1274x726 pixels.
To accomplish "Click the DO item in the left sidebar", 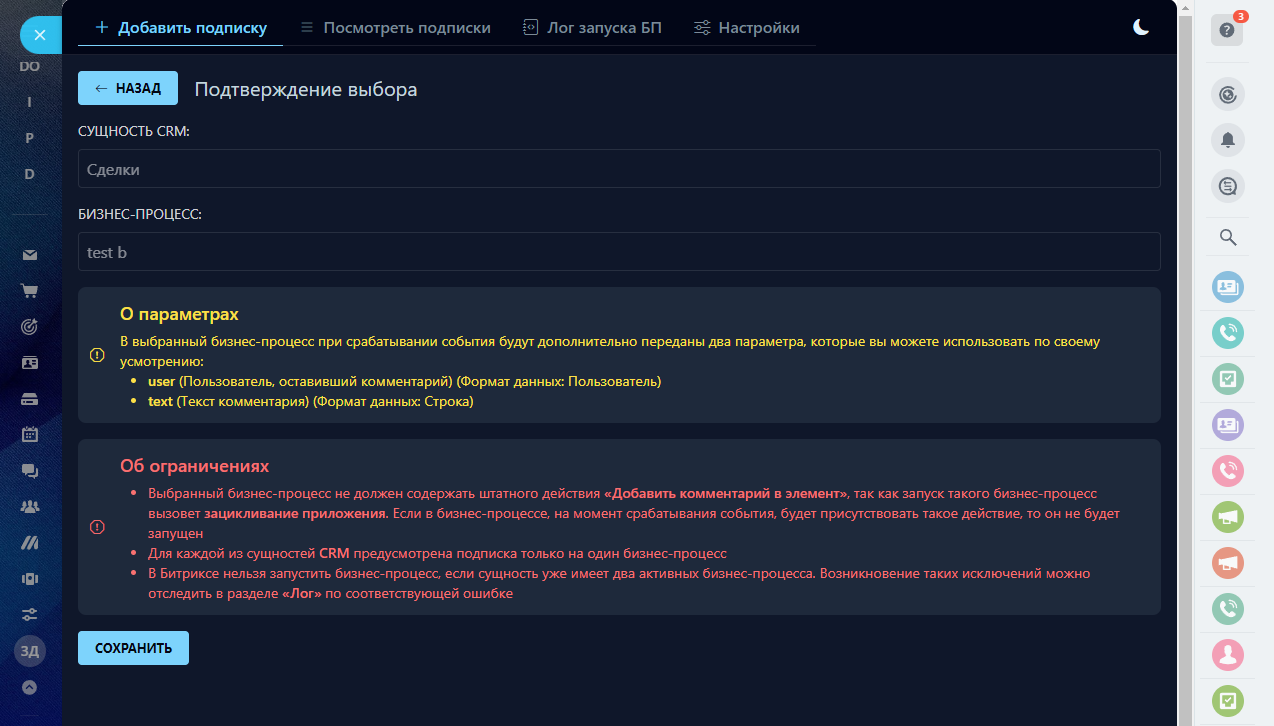I will pos(30,66).
